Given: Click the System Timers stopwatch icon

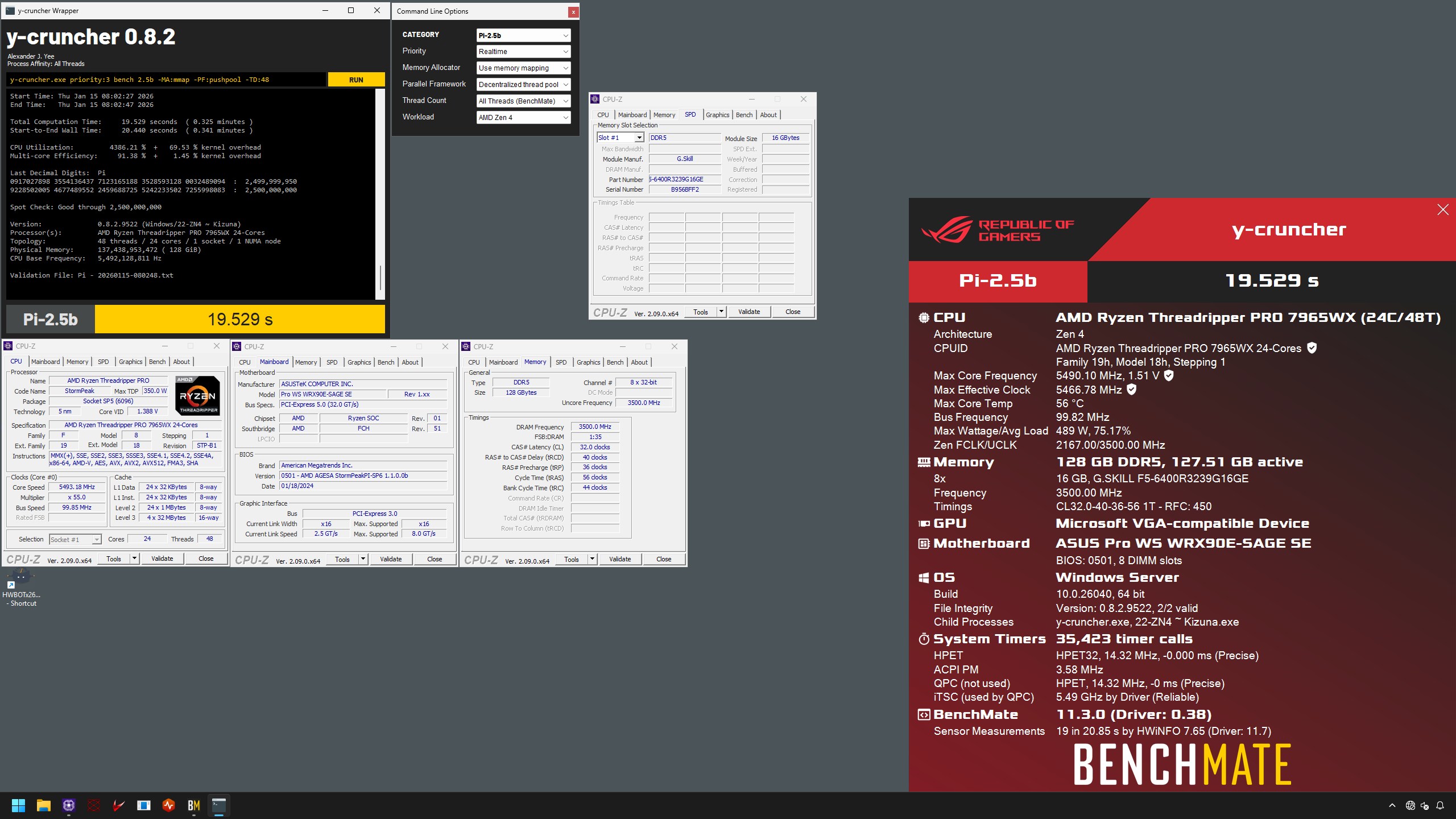Looking at the screenshot, I should [924, 639].
